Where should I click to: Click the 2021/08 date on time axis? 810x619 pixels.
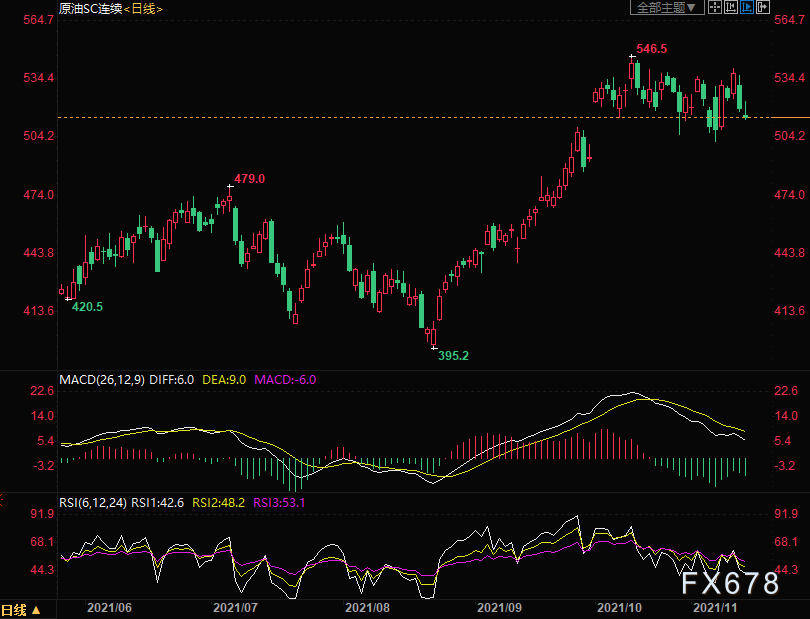[367, 608]
